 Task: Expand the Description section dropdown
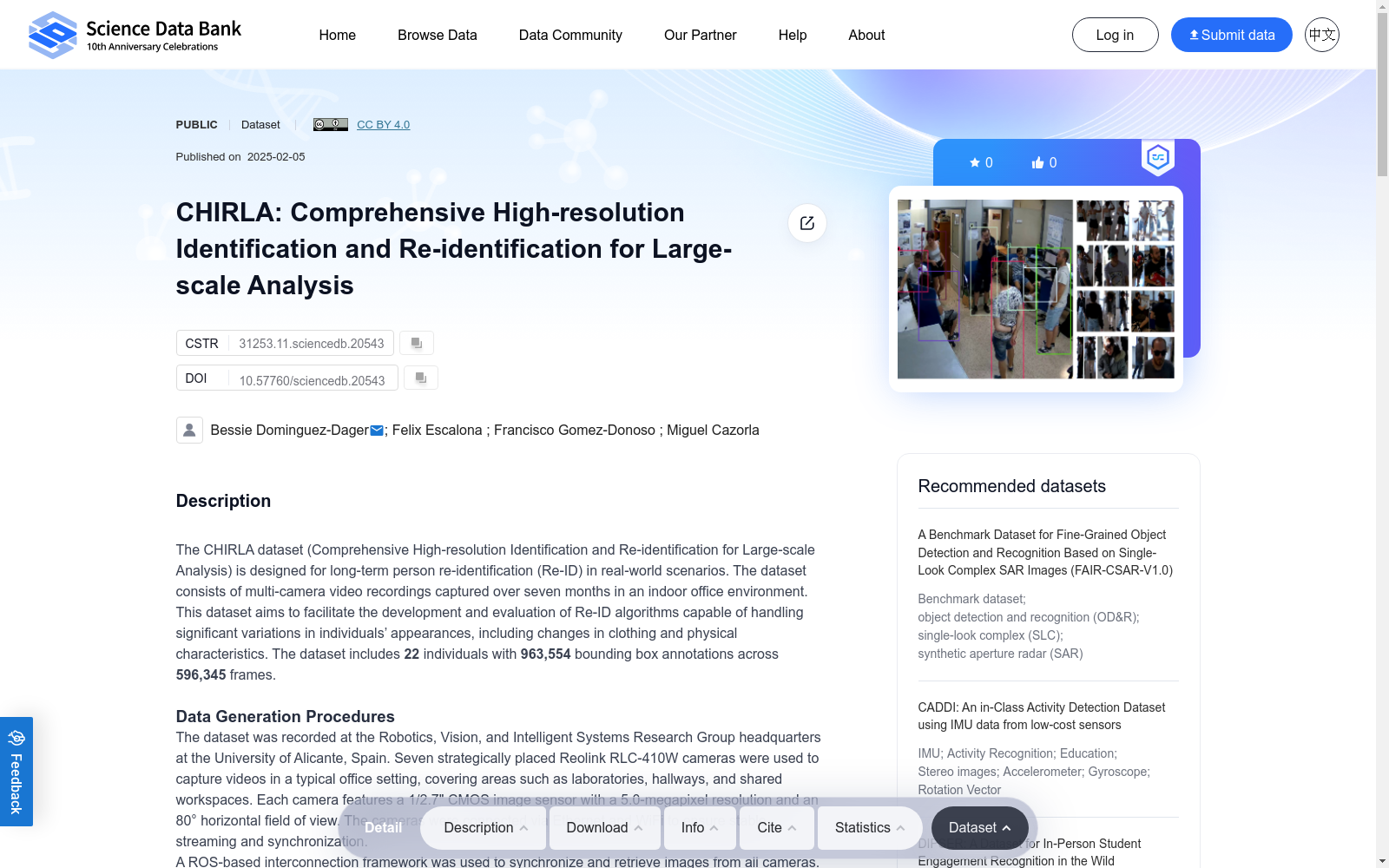coord(484,828)
